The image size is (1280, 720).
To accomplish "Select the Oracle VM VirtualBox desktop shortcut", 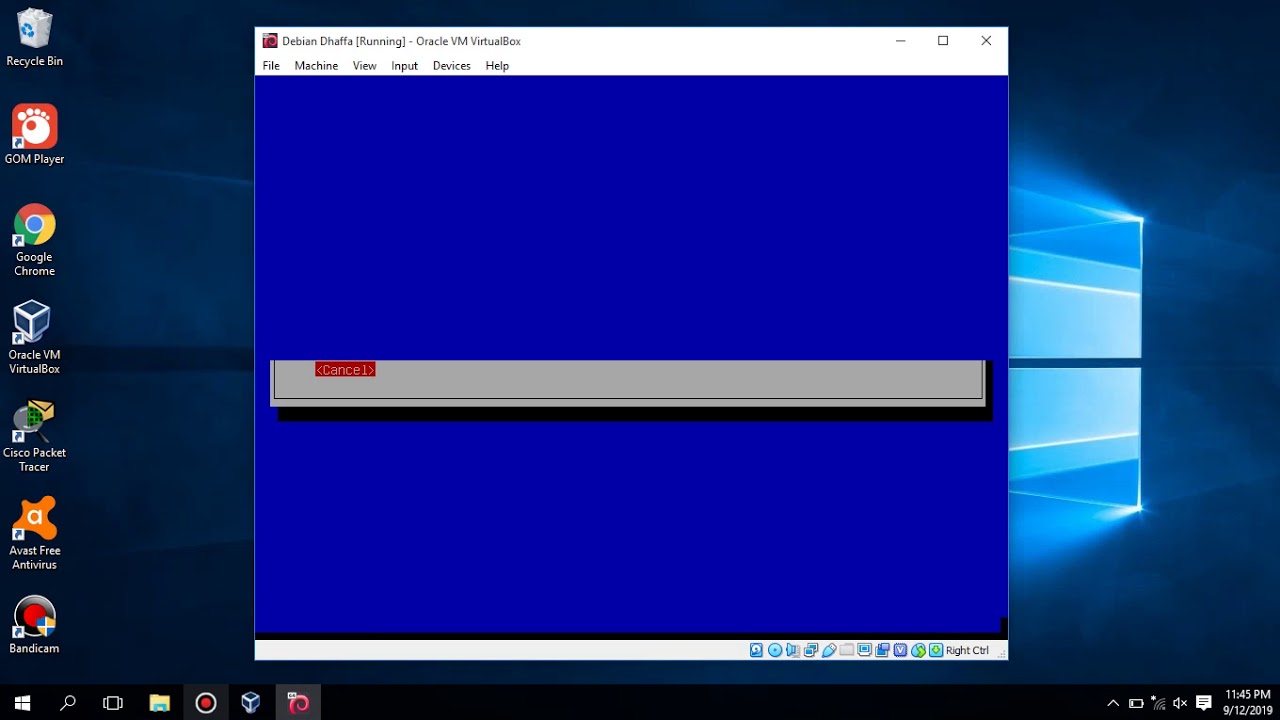I will tap(34, 338).
